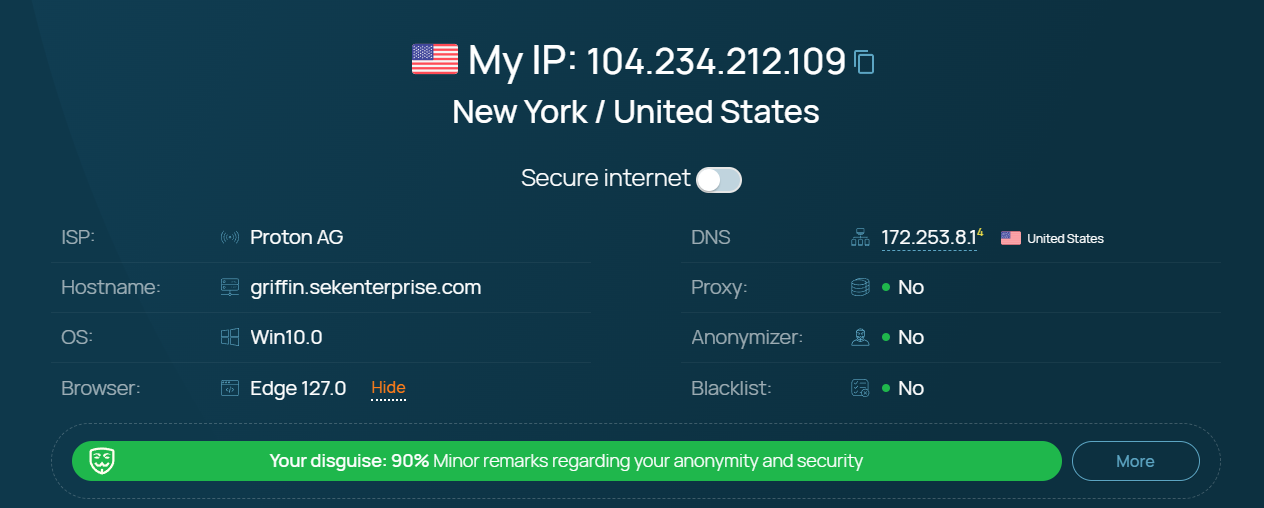Click the disguise mask shield icon
Viewport: 1264px width, 508px height.
click(x=102, y=461)
